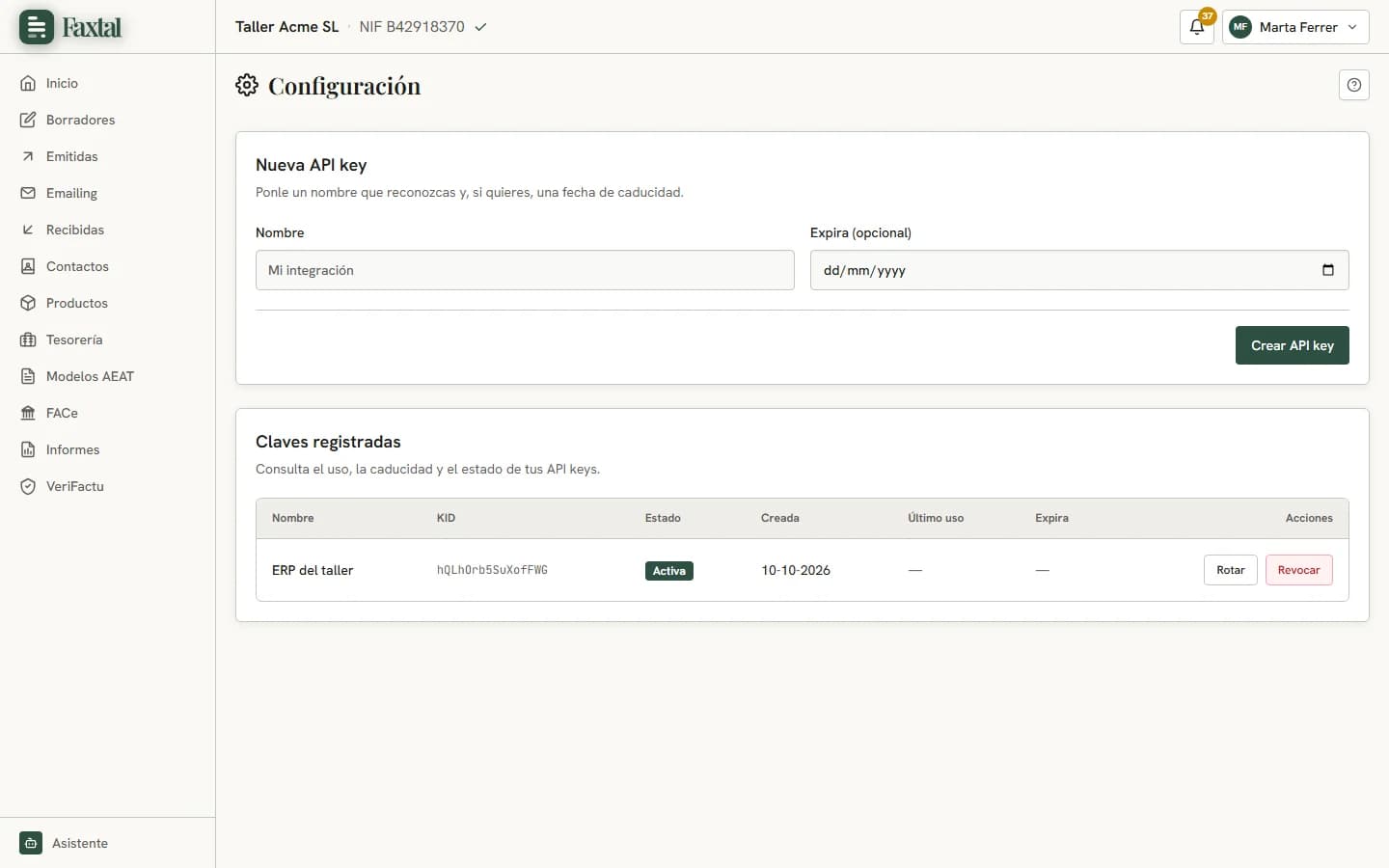The width and height of the screenshot is (1389, 868).
Task: Click the help question mark icon
Action: tap(1354, 85)
